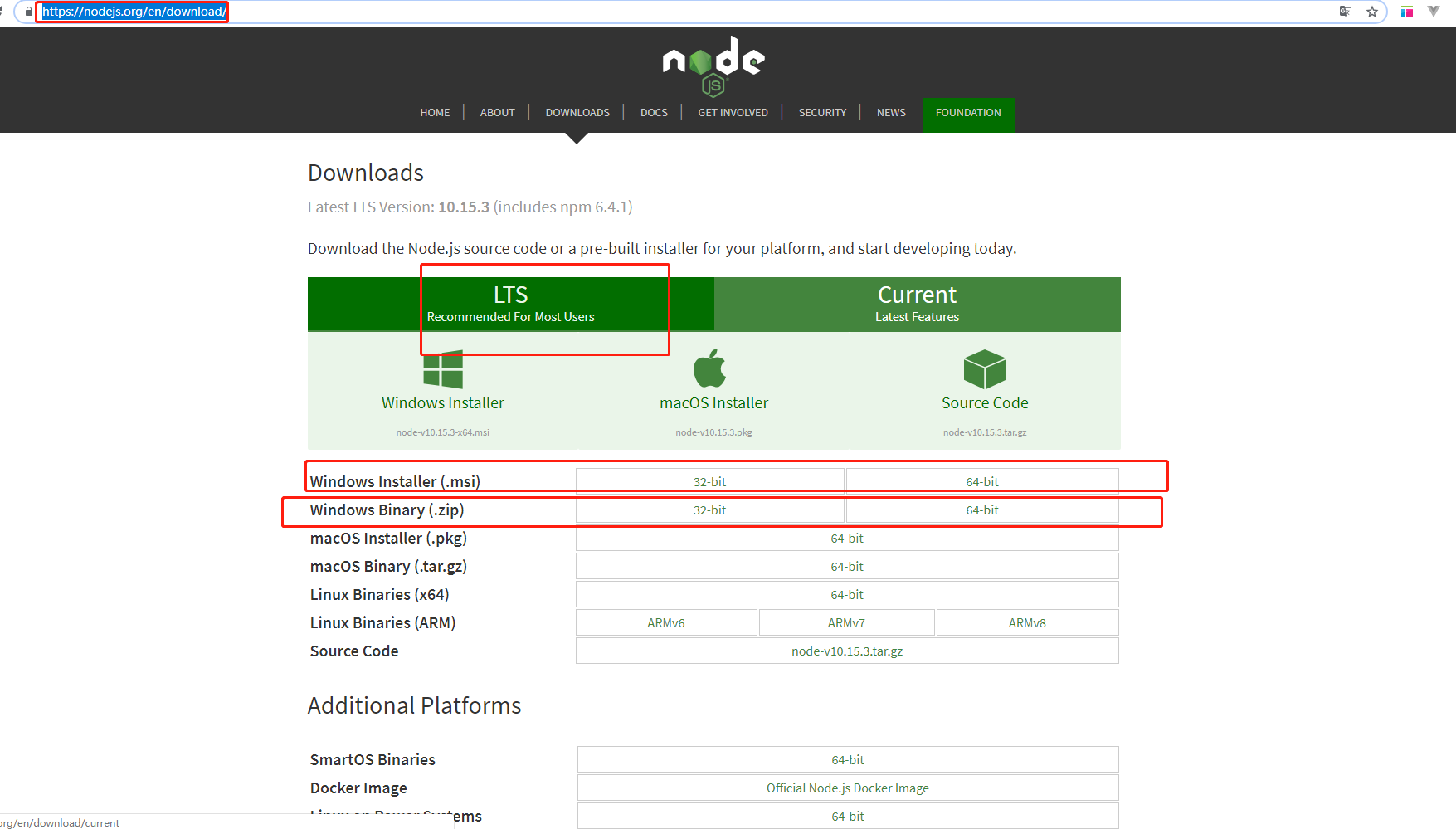Viewport: 1456px width, 829px height.
Task: Switch to the Current tab
Action: 918,304
